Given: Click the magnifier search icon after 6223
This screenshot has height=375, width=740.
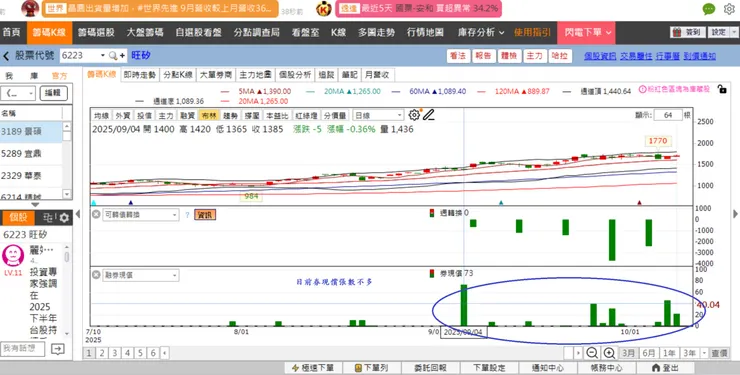Looking at the screenshot, I should tap(113, 56).
